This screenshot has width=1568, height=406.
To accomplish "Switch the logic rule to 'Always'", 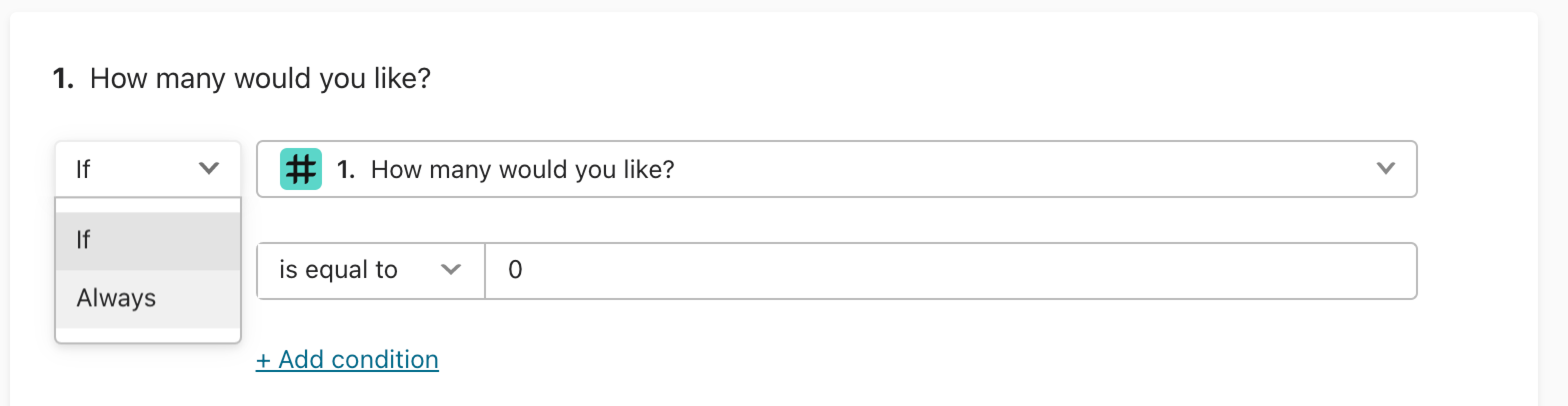I will [148, 299].
